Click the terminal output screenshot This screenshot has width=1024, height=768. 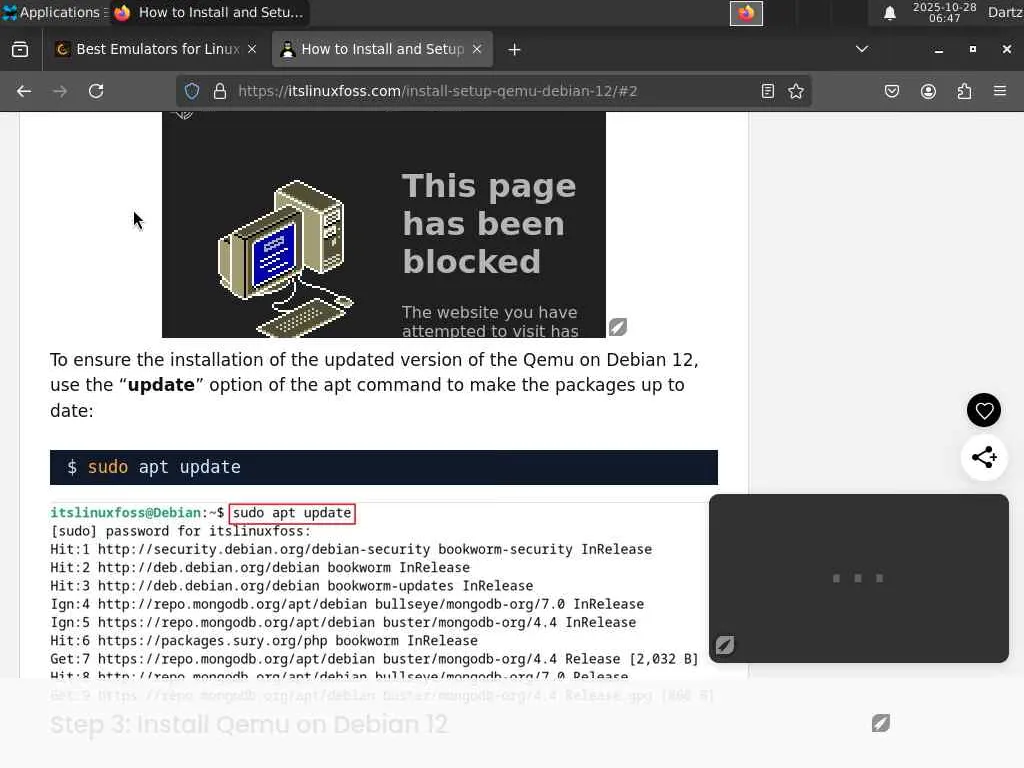coord(382,591)
